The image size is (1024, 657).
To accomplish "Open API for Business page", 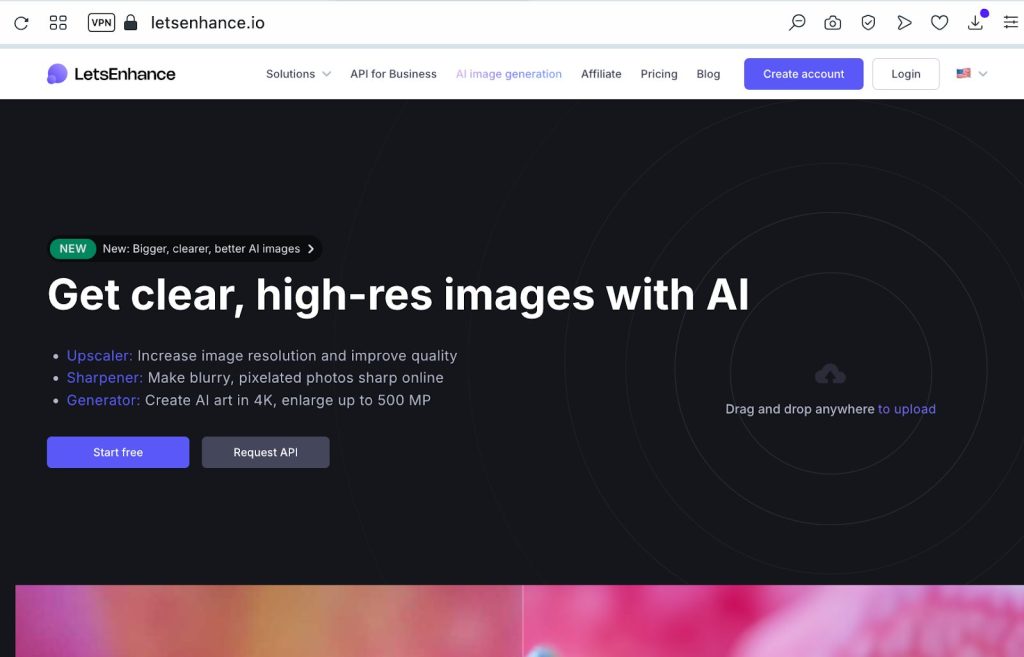I will point(393,74).
